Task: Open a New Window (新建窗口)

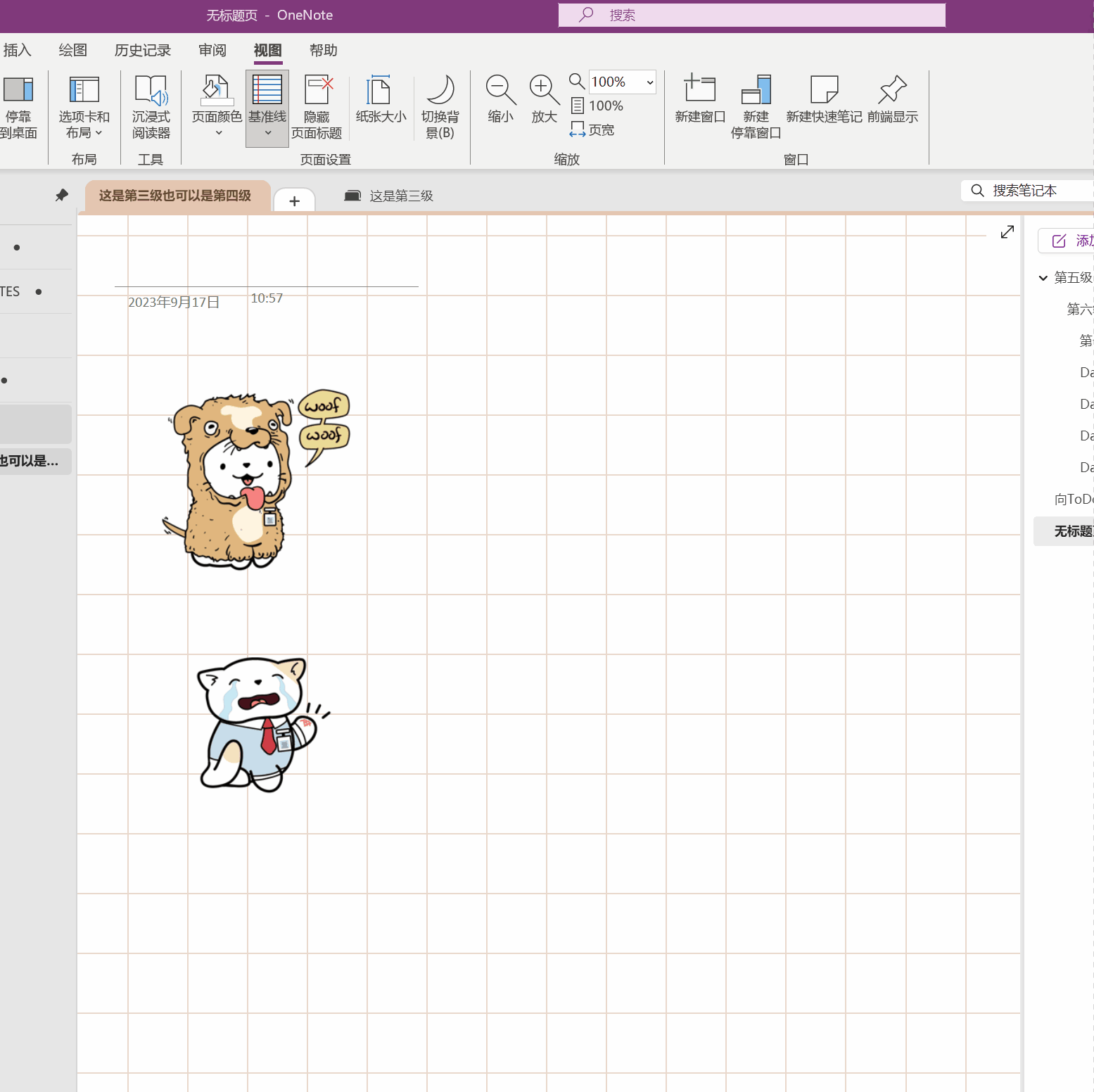Action: pyautogui.click(x=699, y=100)
